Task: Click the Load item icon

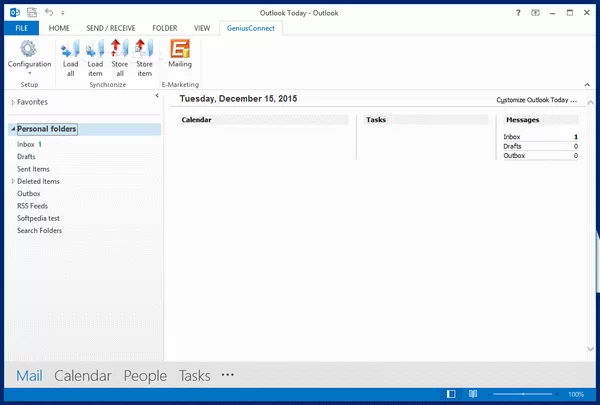Action: [95, 58]
